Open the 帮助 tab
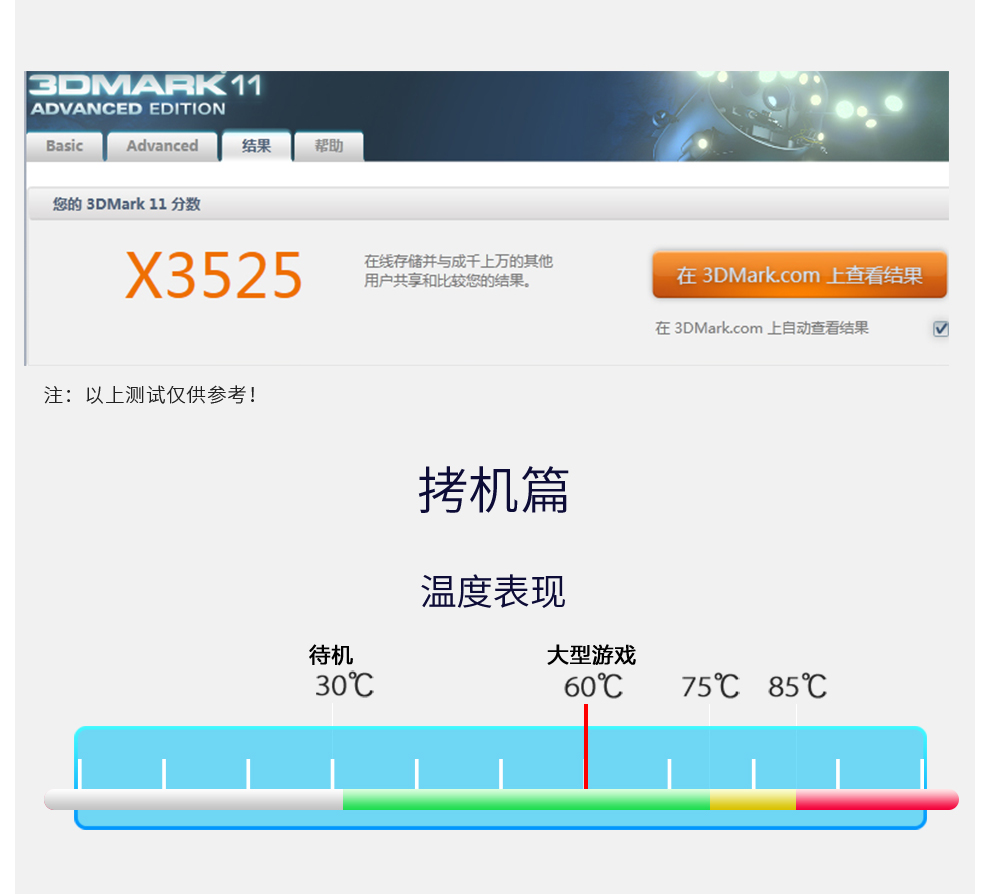This screenshot has width=990, height=894. pos(329,146)
